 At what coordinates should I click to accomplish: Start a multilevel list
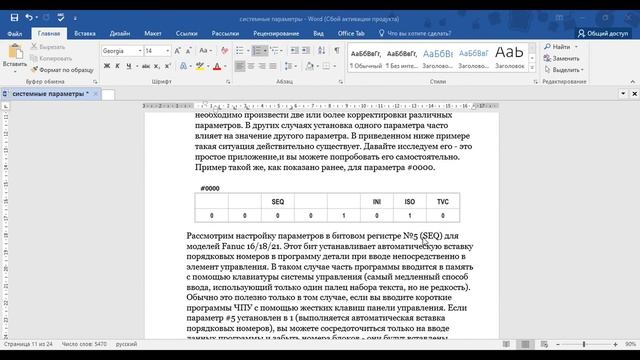pos(274,51)
